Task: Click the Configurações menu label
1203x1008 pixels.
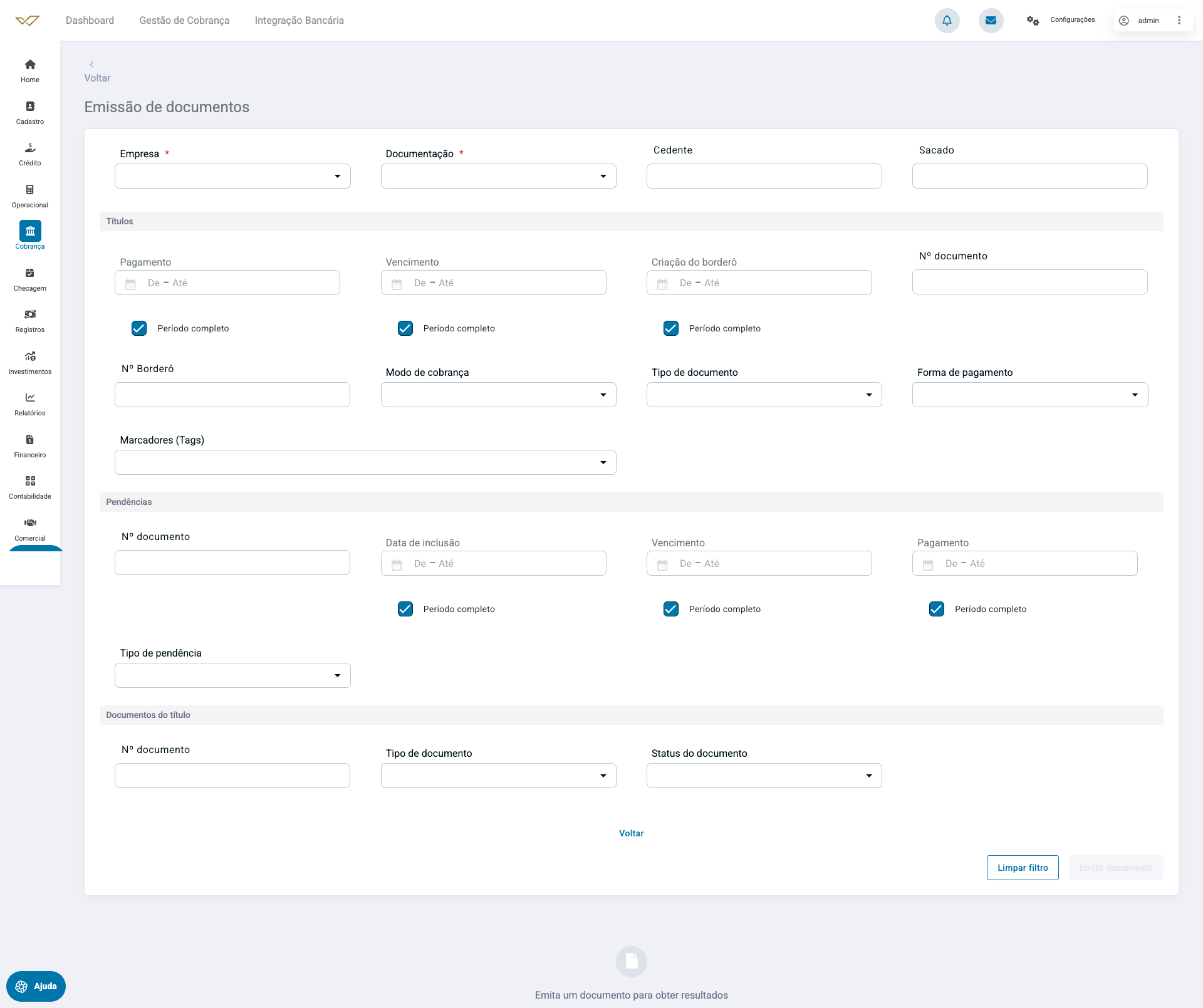Action: pyautogui.click(x=1073, y=20)
